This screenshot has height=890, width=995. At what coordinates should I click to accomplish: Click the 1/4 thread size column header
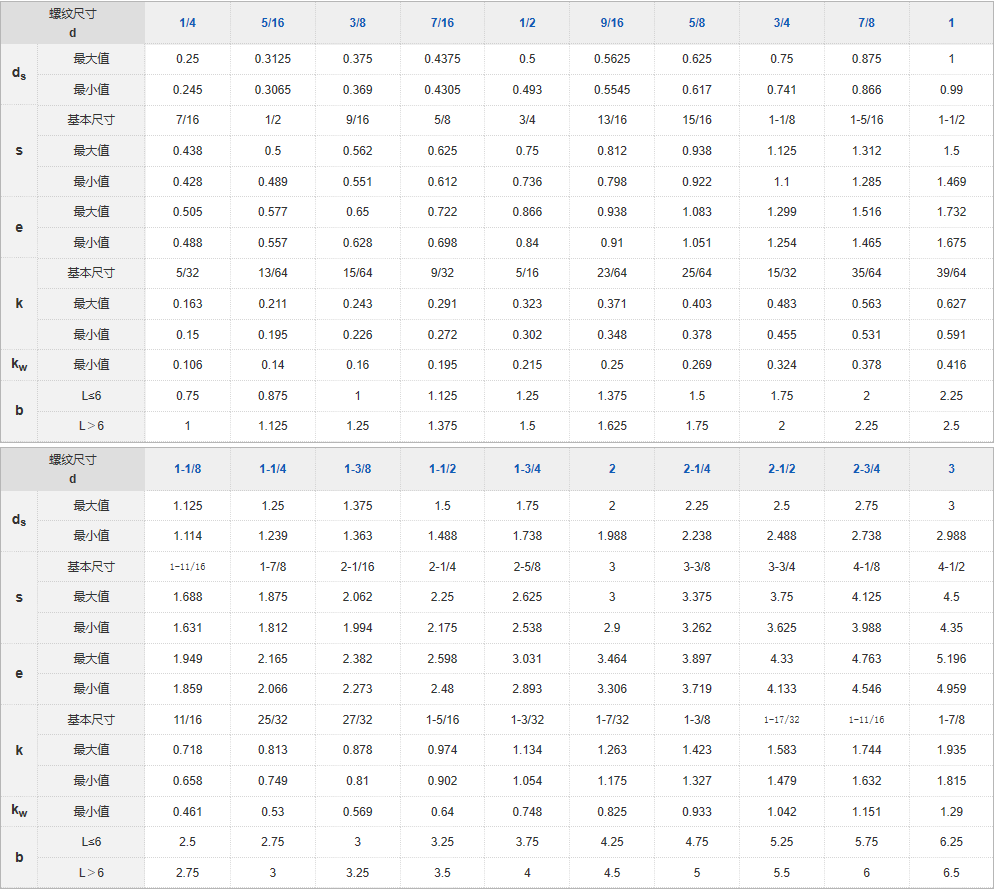click(x=187, y=23)
